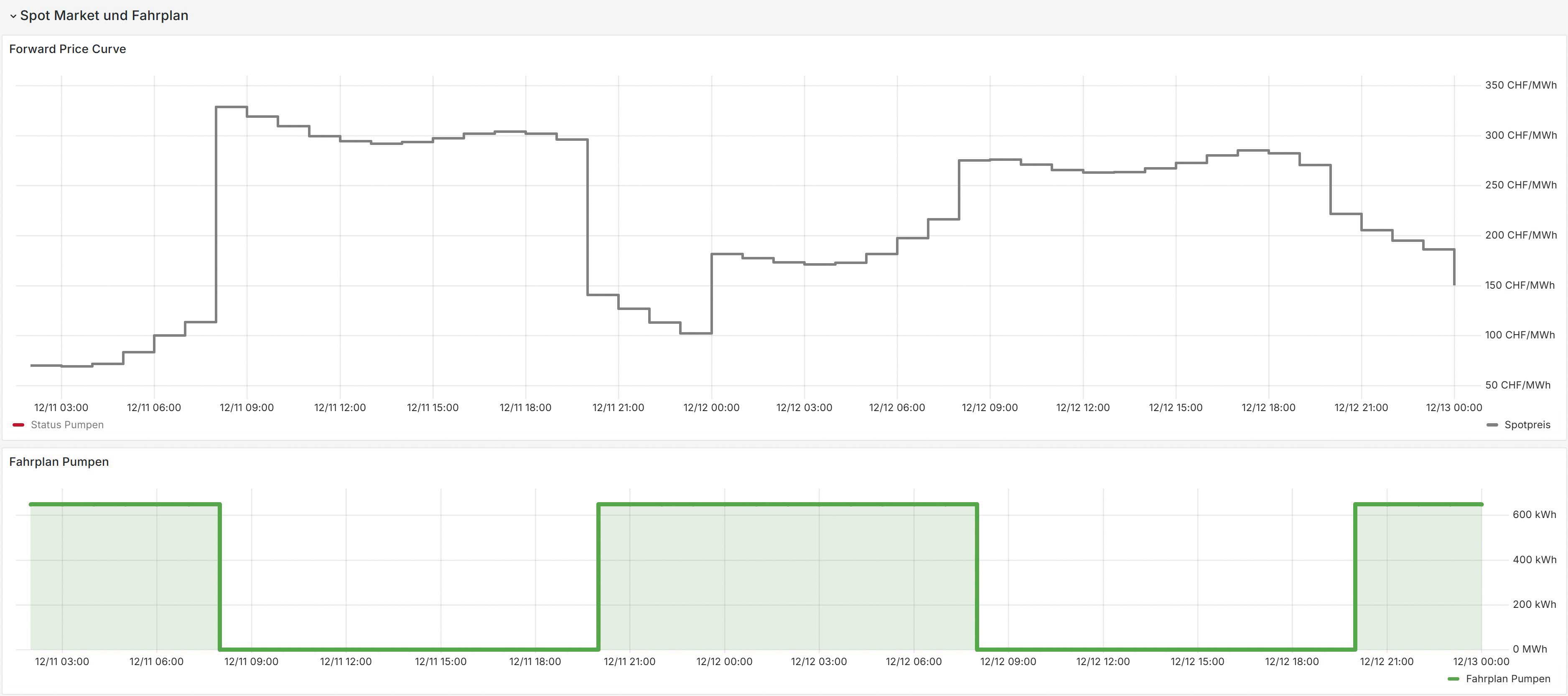
Task: Click the Spot Market und Fahrplan row title
Action: (x=104, y=16)
